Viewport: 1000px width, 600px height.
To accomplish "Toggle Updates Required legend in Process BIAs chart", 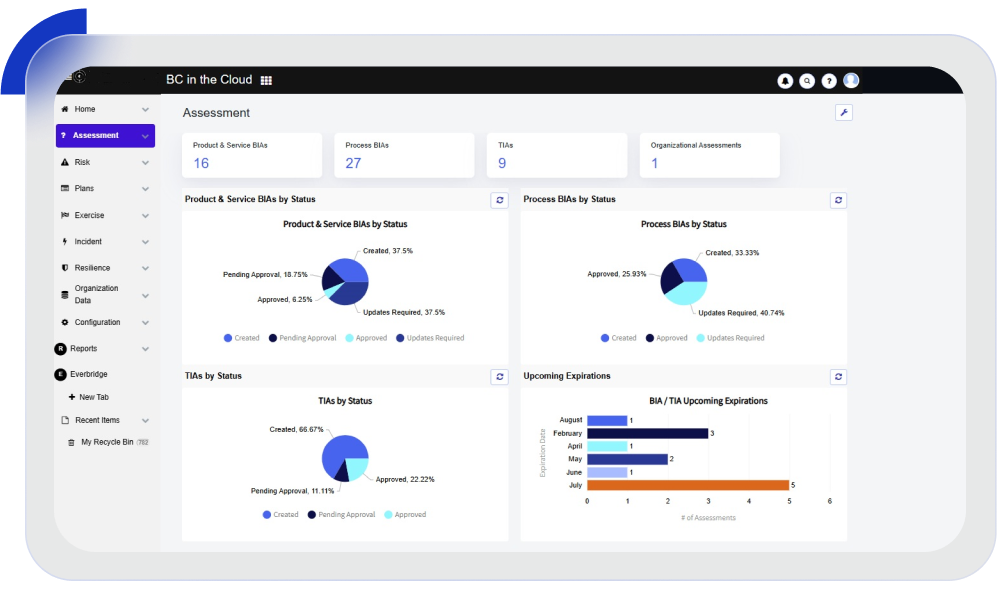I will pos(730,338).
